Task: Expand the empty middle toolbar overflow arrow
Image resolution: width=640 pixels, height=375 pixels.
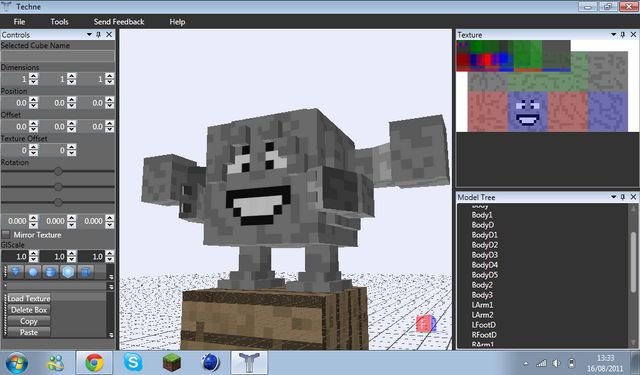Action: point(111,287)
